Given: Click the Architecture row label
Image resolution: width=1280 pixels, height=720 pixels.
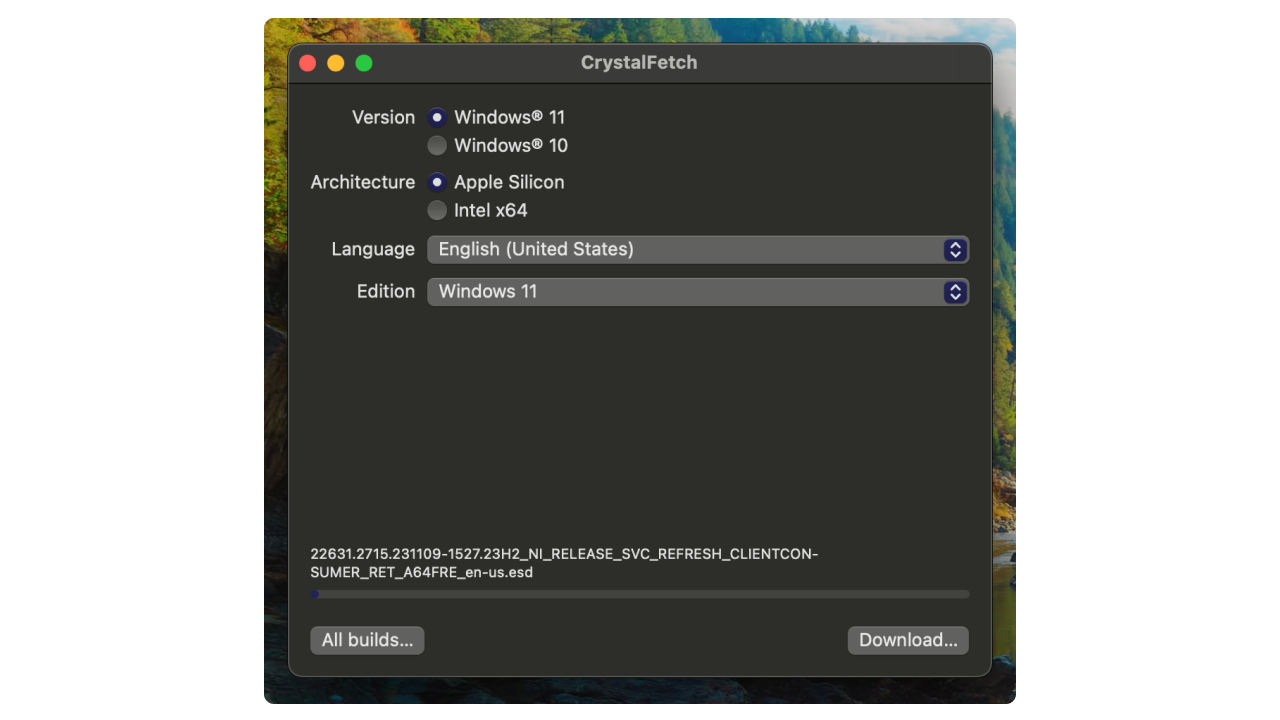Looking at the screenshot, I should click(x=362, y=182).
